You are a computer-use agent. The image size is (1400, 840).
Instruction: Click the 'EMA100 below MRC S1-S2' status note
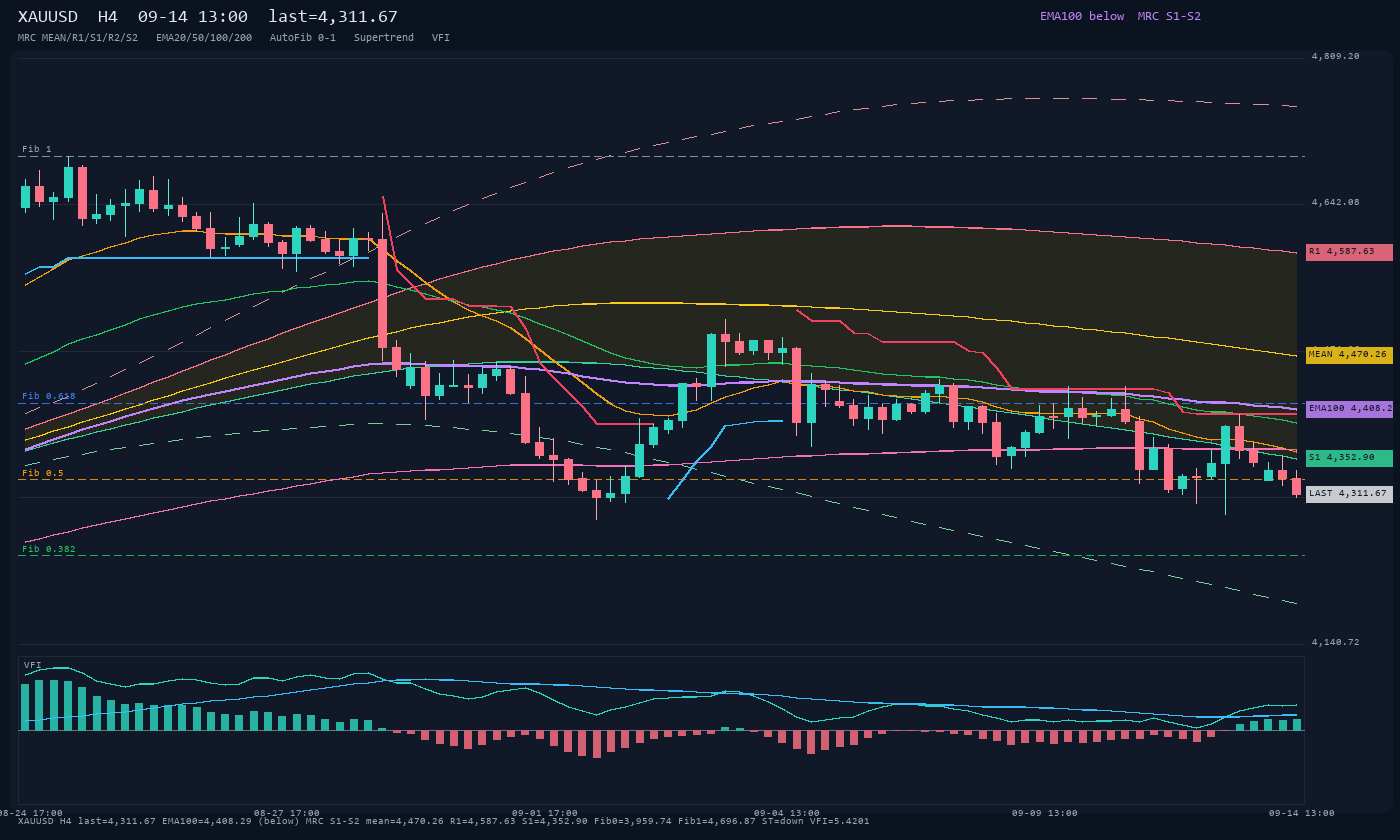(1120, 16)
